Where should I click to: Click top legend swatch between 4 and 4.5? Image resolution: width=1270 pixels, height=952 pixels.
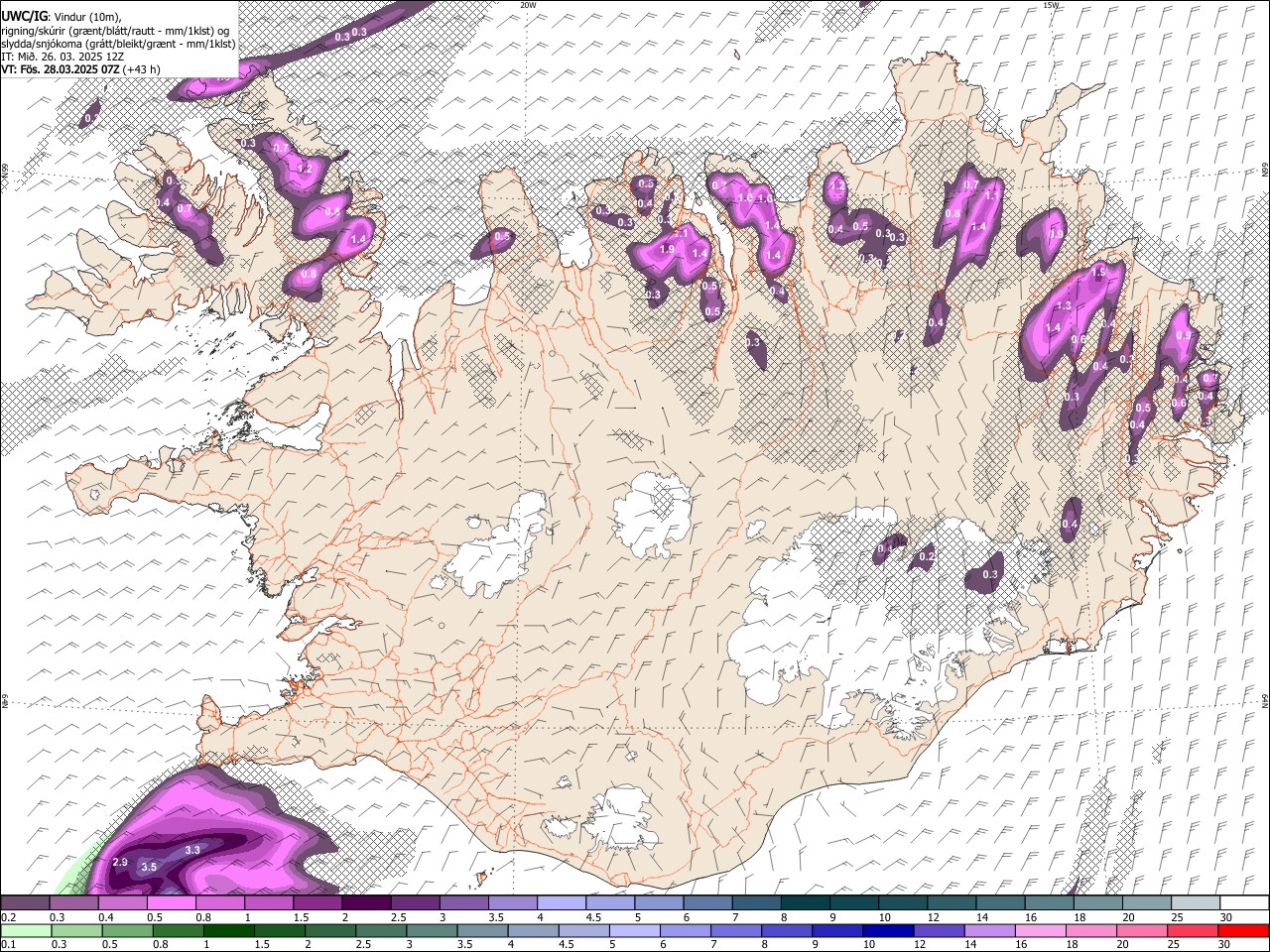coord(562,903)
